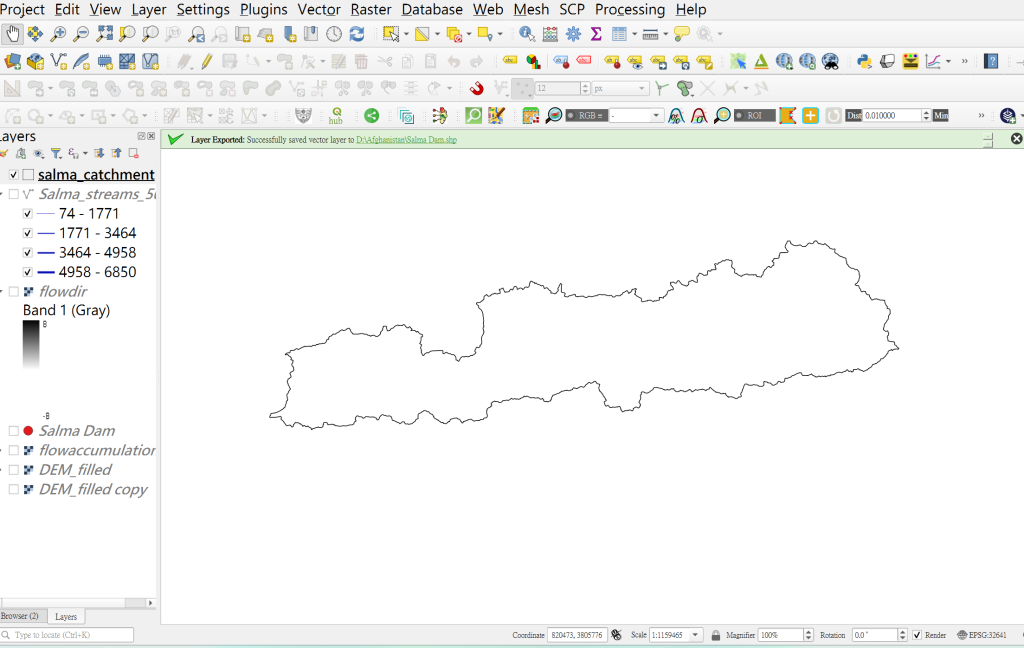
Task: Uncheck the salma_catchment layer visibility
Action: point(13,174)
